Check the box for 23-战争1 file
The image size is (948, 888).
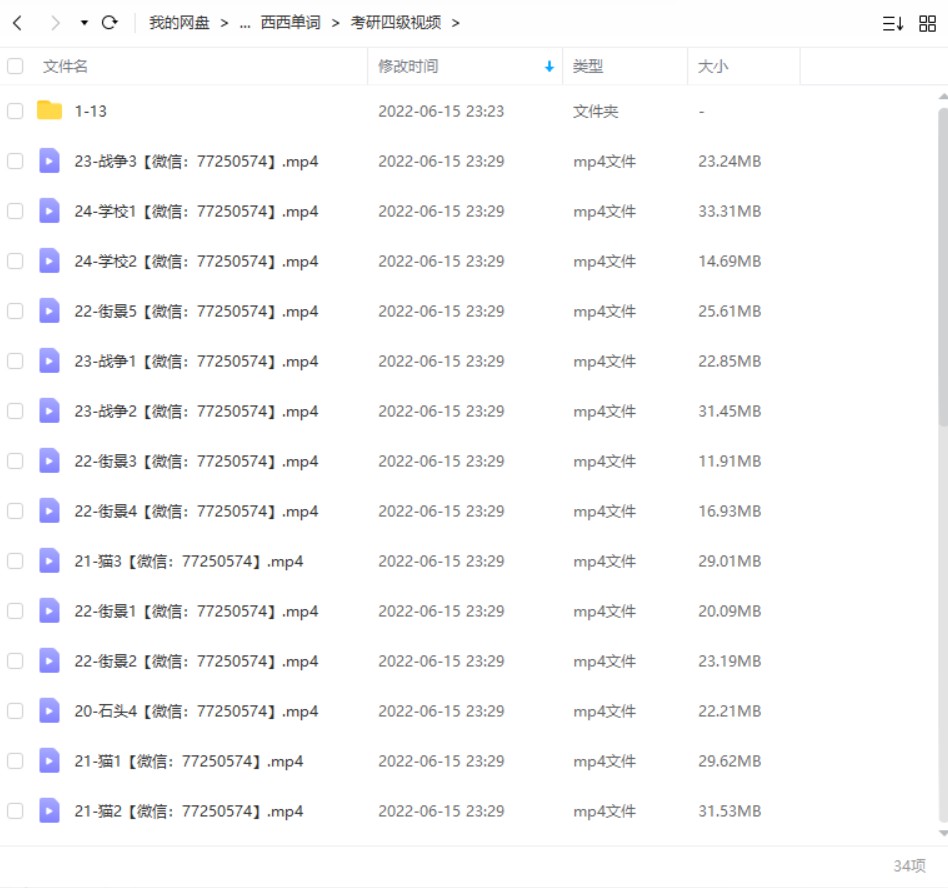15,361
